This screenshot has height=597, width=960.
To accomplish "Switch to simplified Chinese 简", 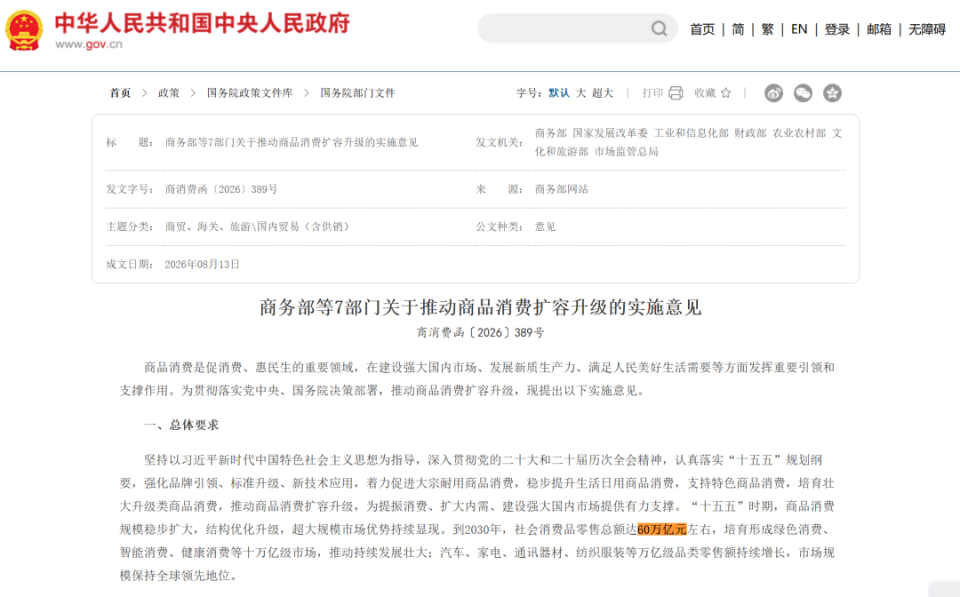I will pos(738,29).
